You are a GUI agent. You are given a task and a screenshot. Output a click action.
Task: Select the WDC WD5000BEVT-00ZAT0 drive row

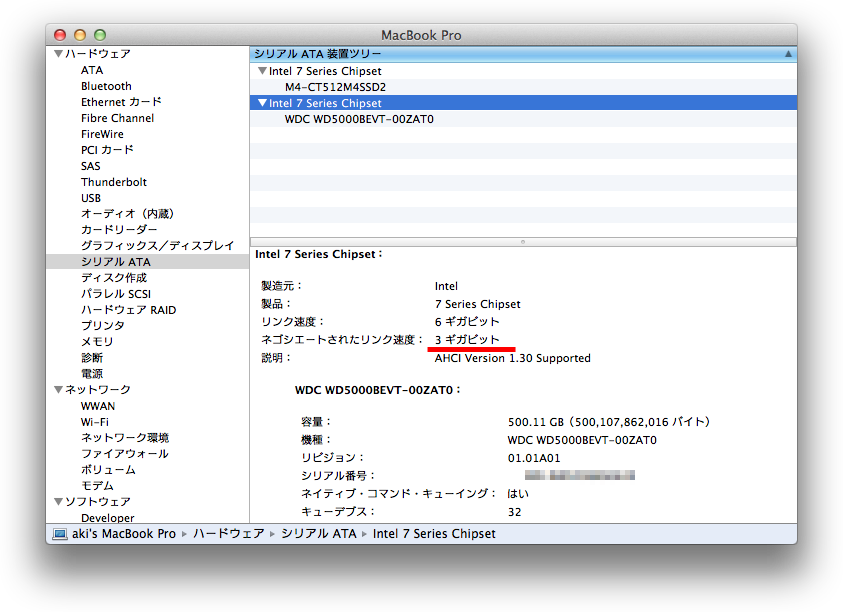click(523, 119)
